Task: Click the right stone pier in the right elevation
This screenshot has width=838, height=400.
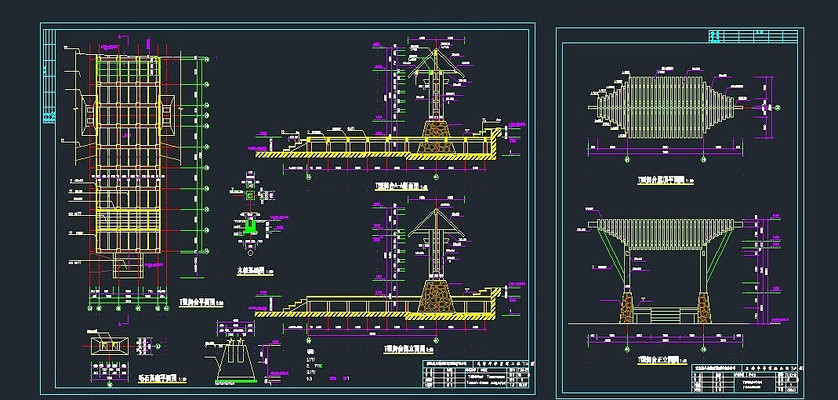Action: (707, 305)
